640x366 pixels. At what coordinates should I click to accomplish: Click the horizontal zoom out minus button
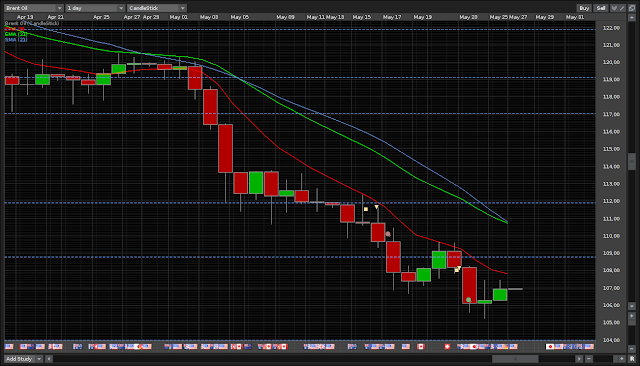(x=589, y=359)
